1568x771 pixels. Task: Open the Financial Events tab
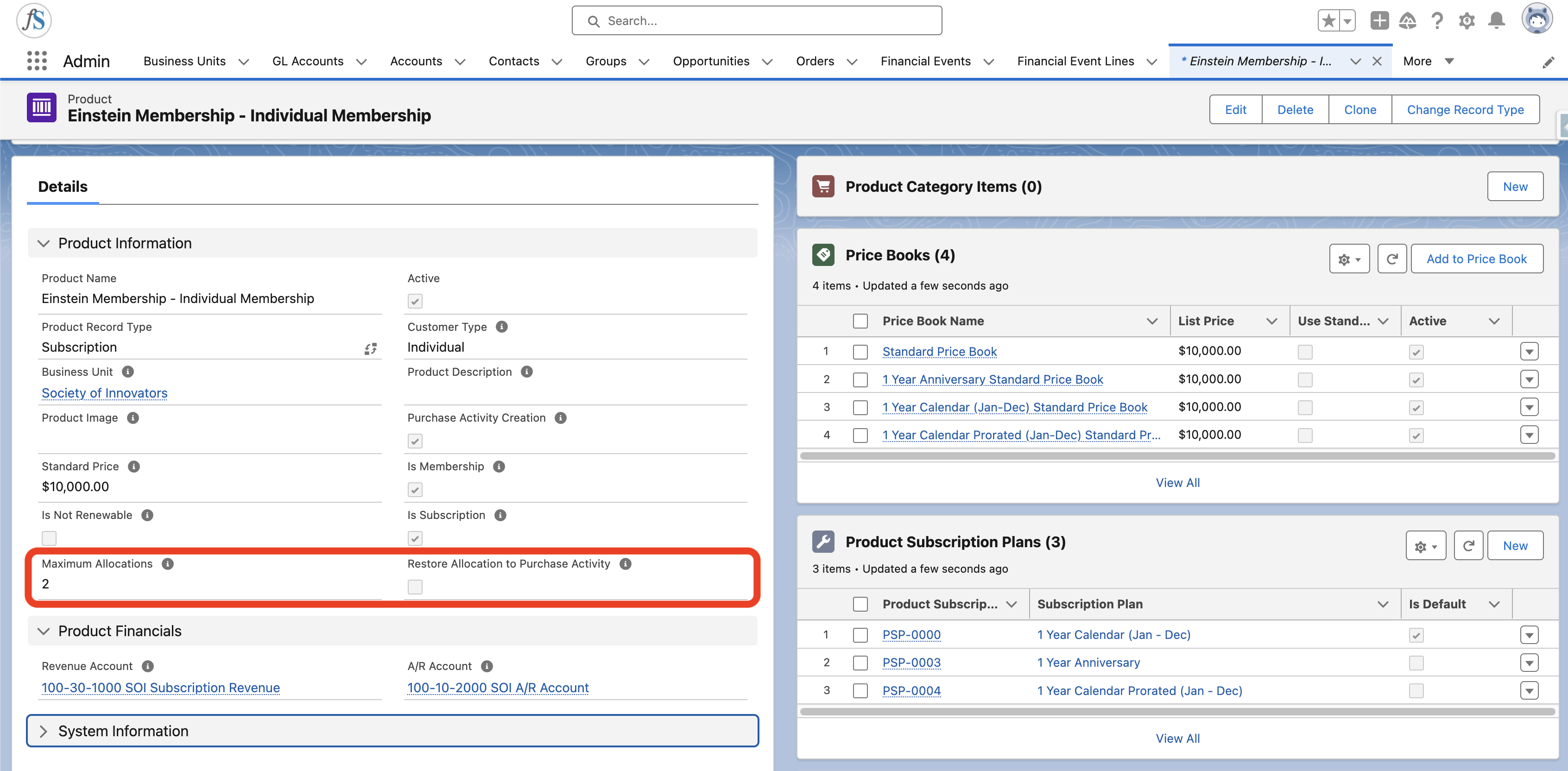[925, 62]
